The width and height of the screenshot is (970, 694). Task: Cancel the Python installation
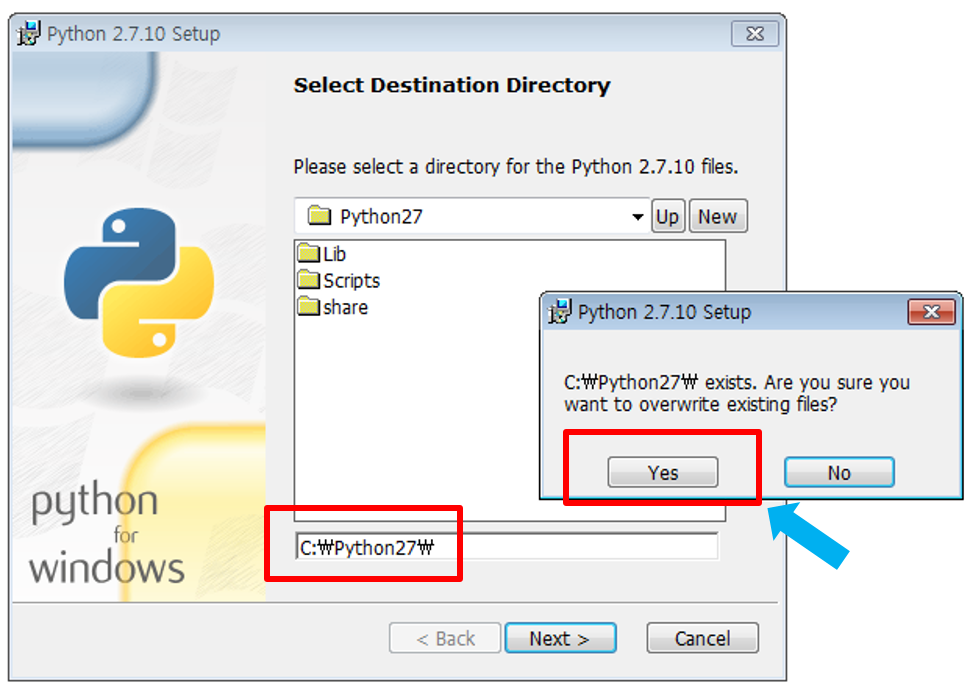click(702, 638)
